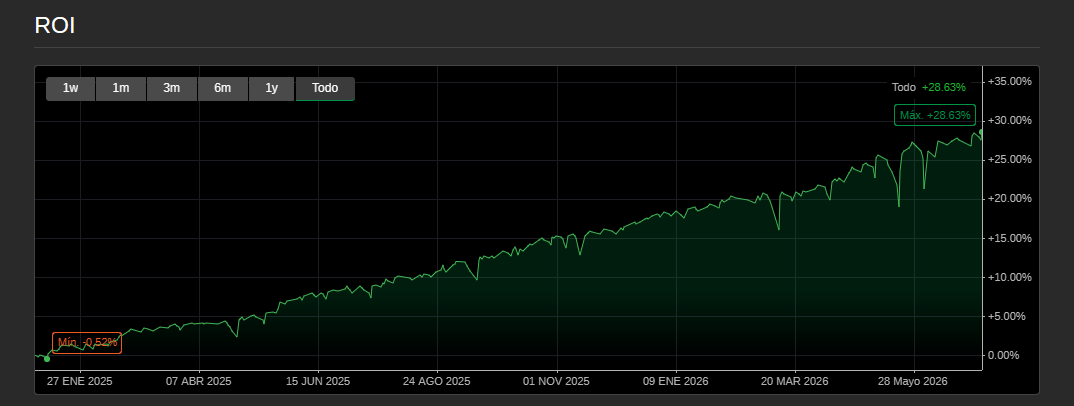The height and width of the screenshot is (406, 1074).
Task: Choose the 1y range button
Action: pos(272,88)
